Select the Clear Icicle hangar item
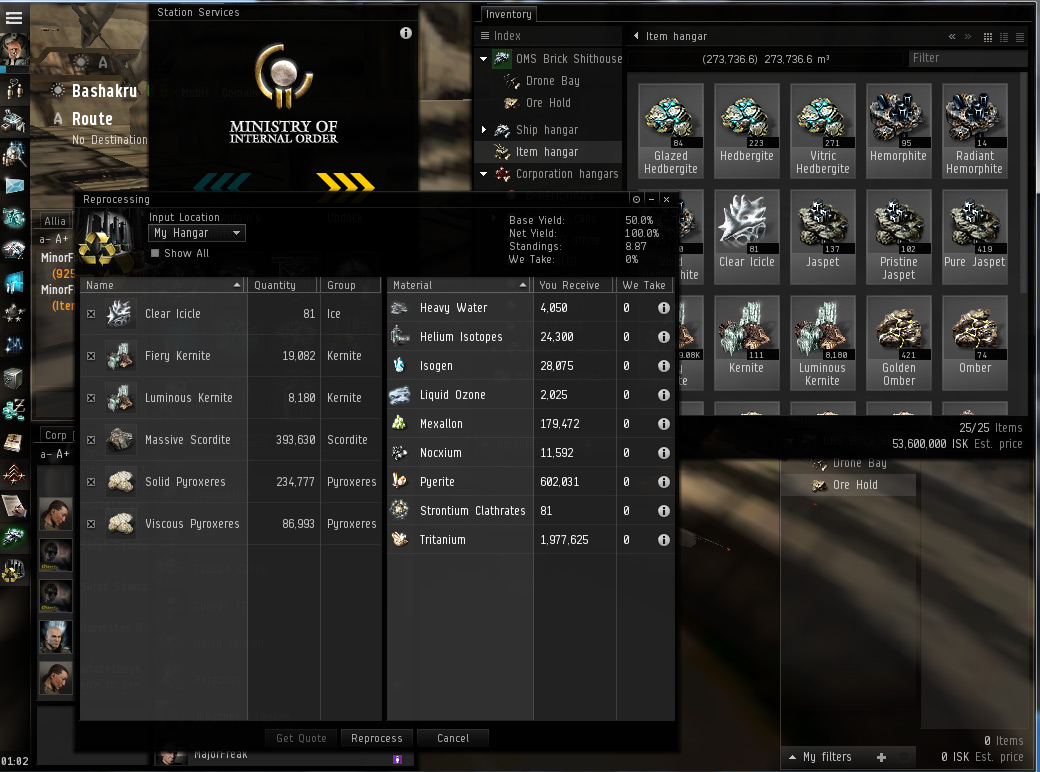This screenshot has height=772, width=1040. (x=747, y=236)
